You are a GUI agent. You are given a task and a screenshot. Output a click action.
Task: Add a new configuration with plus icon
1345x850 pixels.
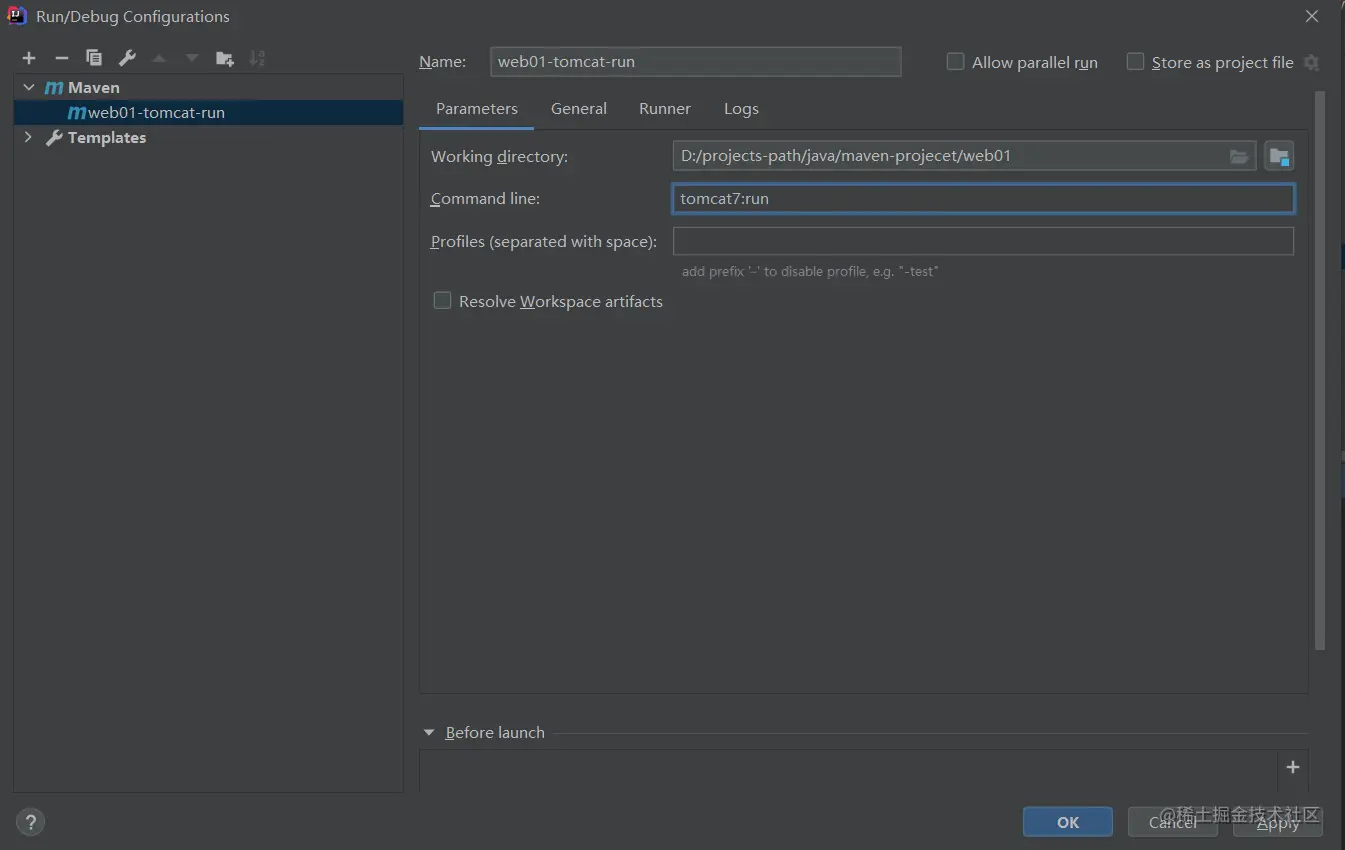click(29, 58)
